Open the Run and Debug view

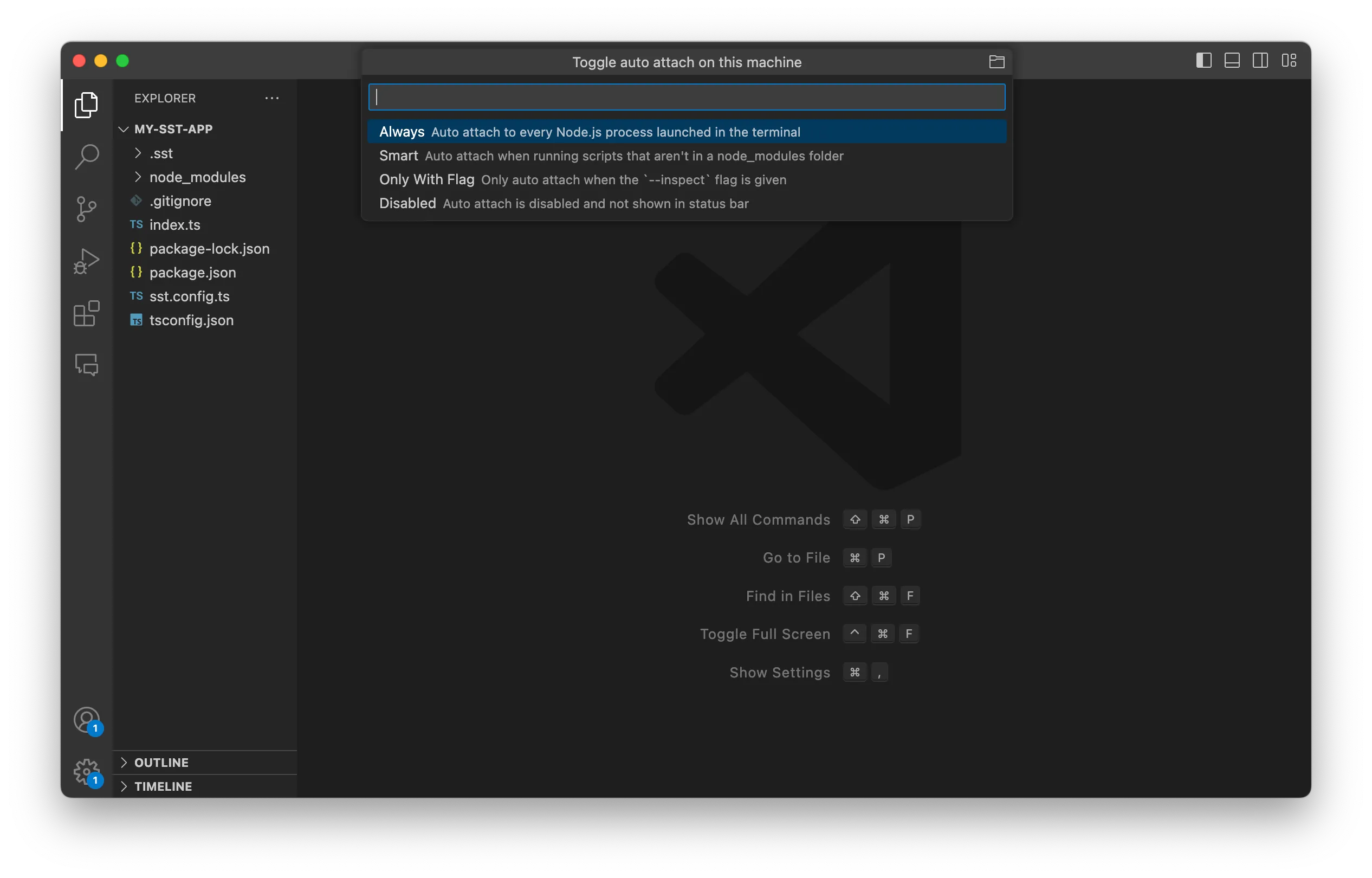(x=86, y=261)
